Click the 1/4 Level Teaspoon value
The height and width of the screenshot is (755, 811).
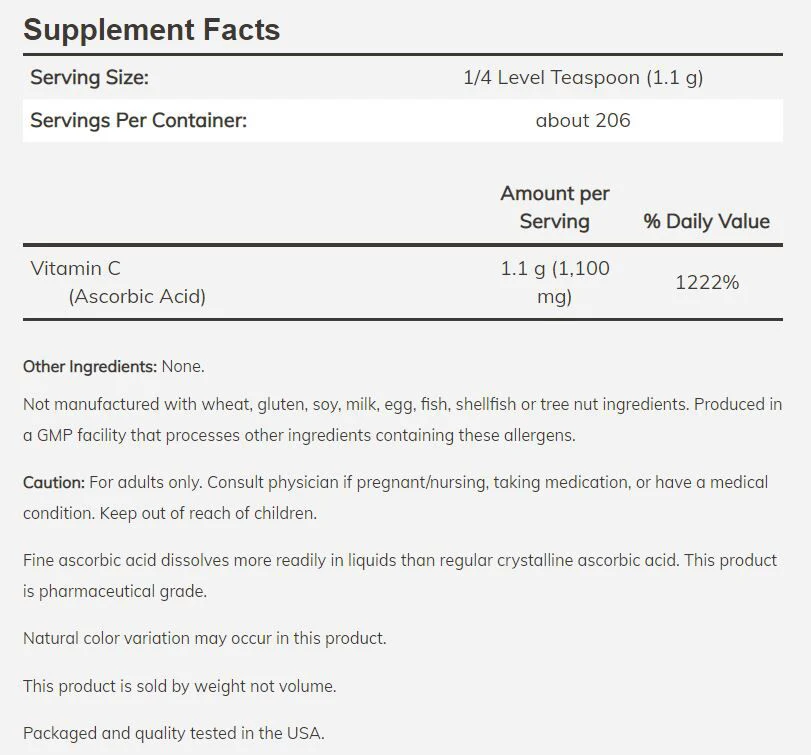coord(583,78)
